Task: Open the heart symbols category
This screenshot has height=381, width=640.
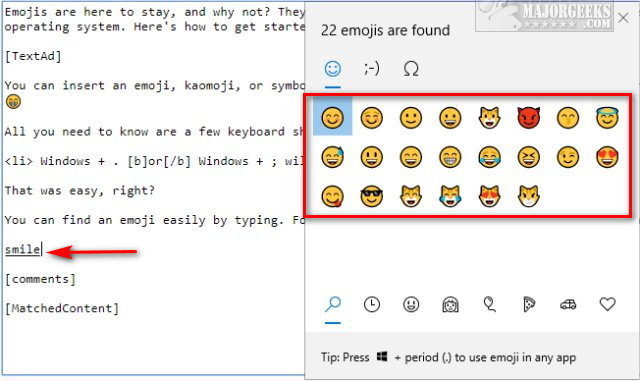Action: pyautogui.click(x=607, y=304)
